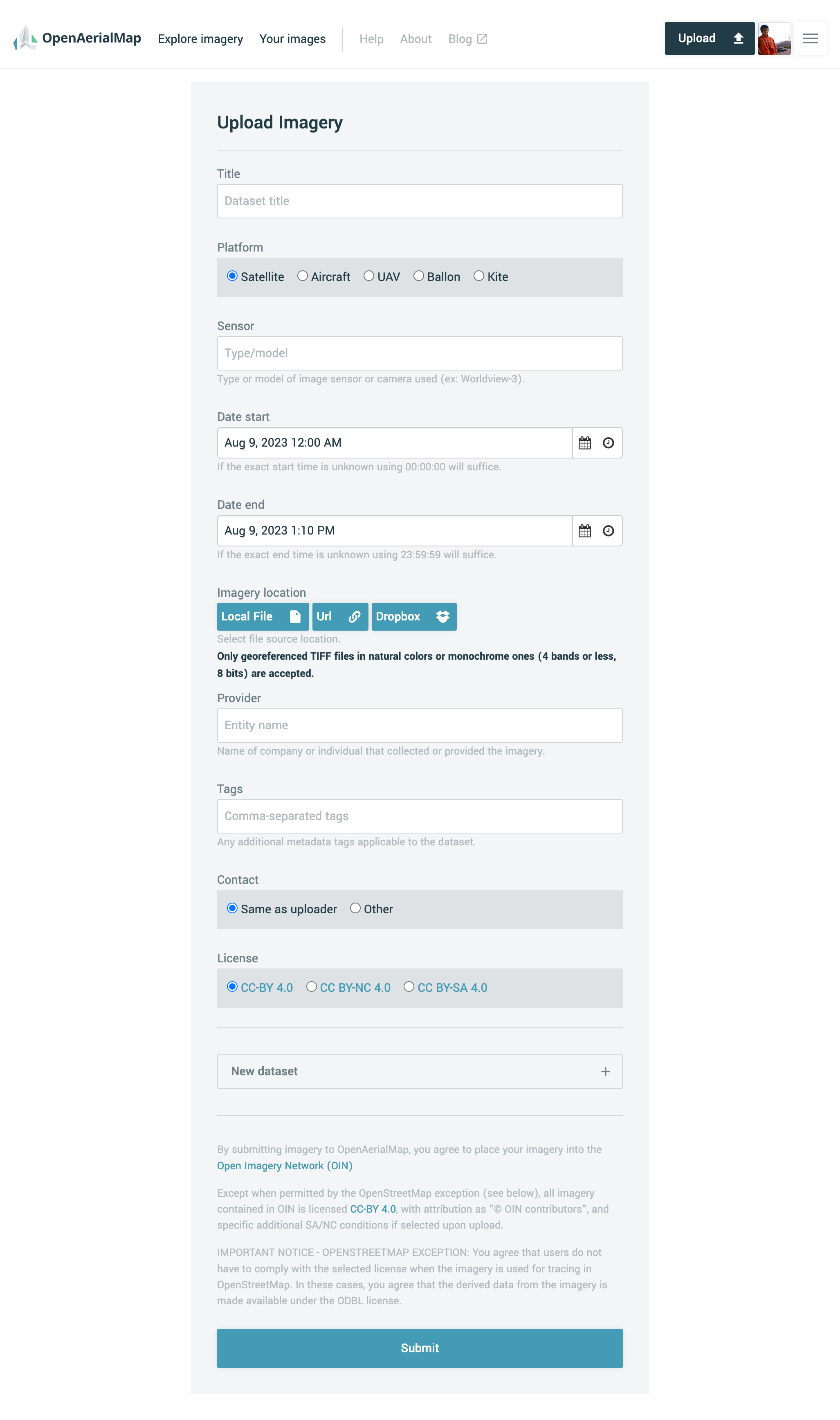
Task: Open the Date end calendar picker
Action: click(x=585, y=531)
